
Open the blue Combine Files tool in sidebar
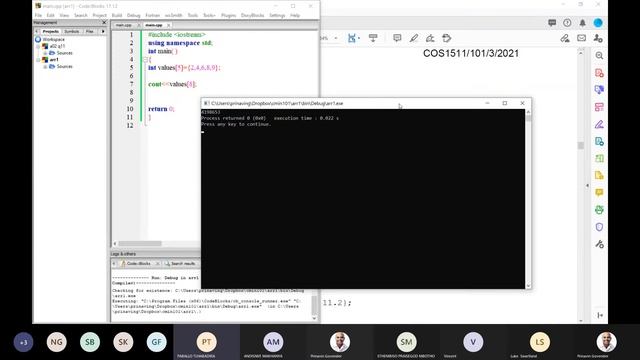tap(599, 90)
